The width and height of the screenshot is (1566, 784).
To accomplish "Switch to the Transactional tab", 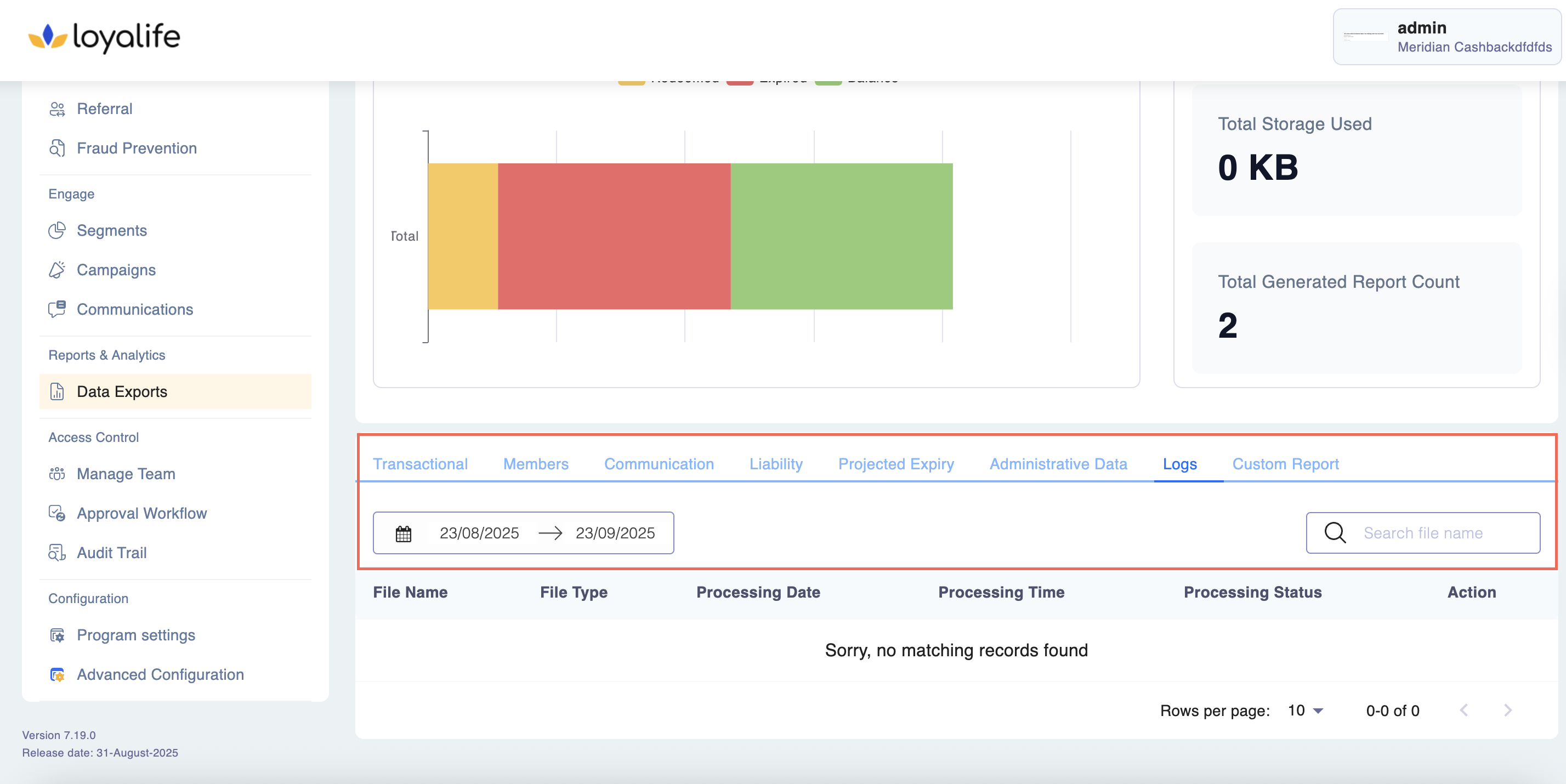I will [420, 464].
